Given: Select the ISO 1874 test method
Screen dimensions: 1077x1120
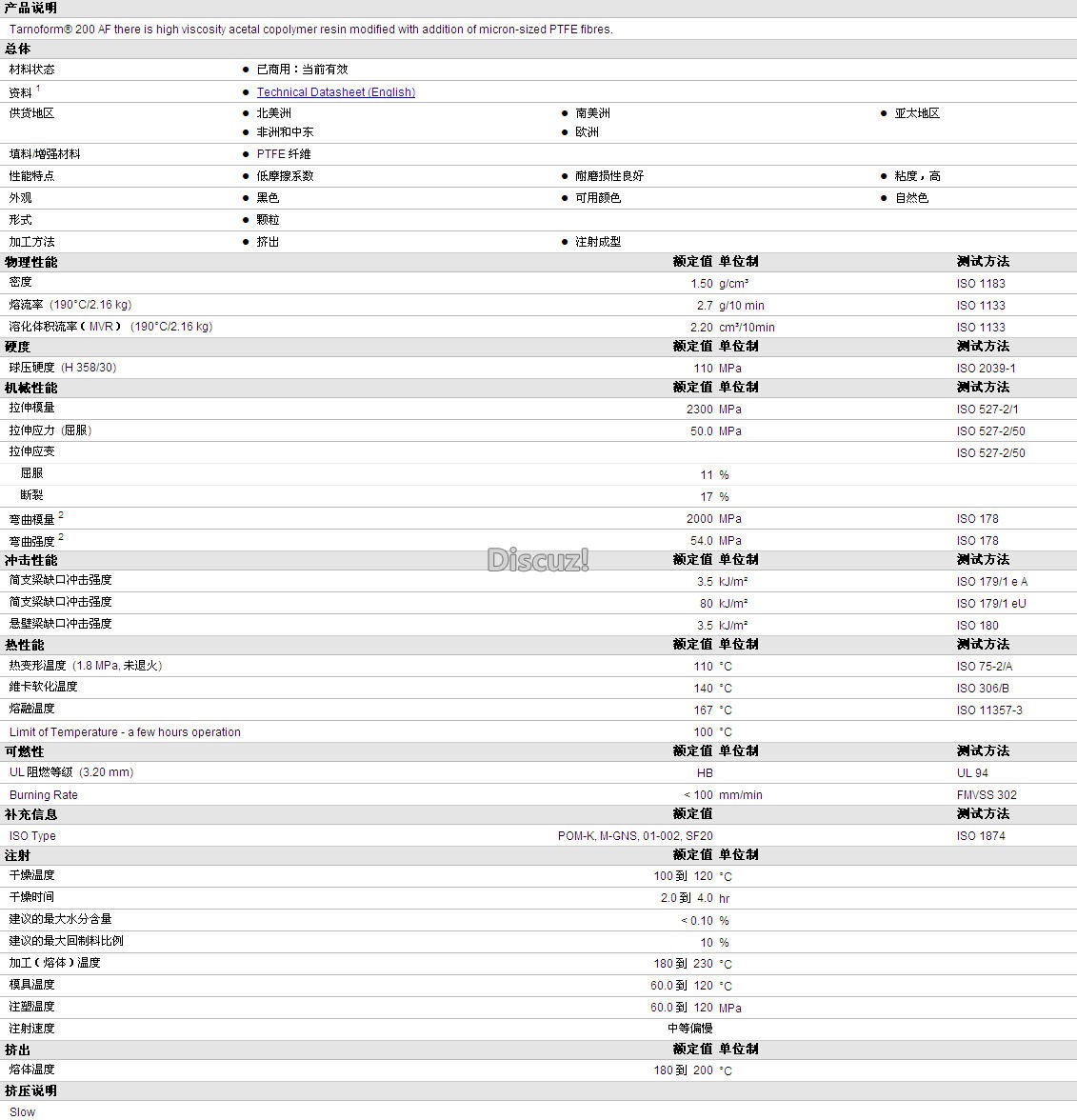Looking at the screenshot, I should pos(981,836).
